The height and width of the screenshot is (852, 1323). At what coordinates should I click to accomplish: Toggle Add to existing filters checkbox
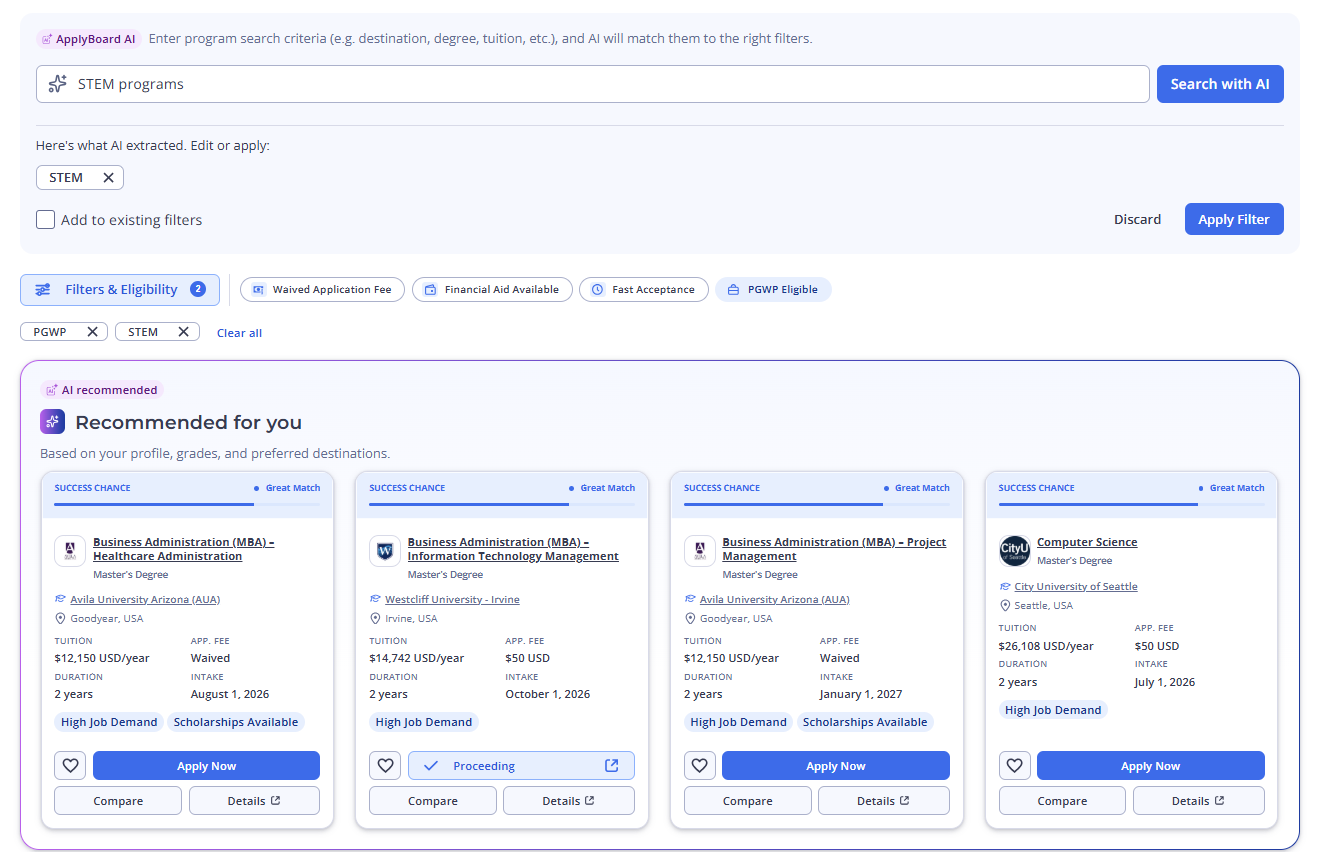(x=45, y=220)
